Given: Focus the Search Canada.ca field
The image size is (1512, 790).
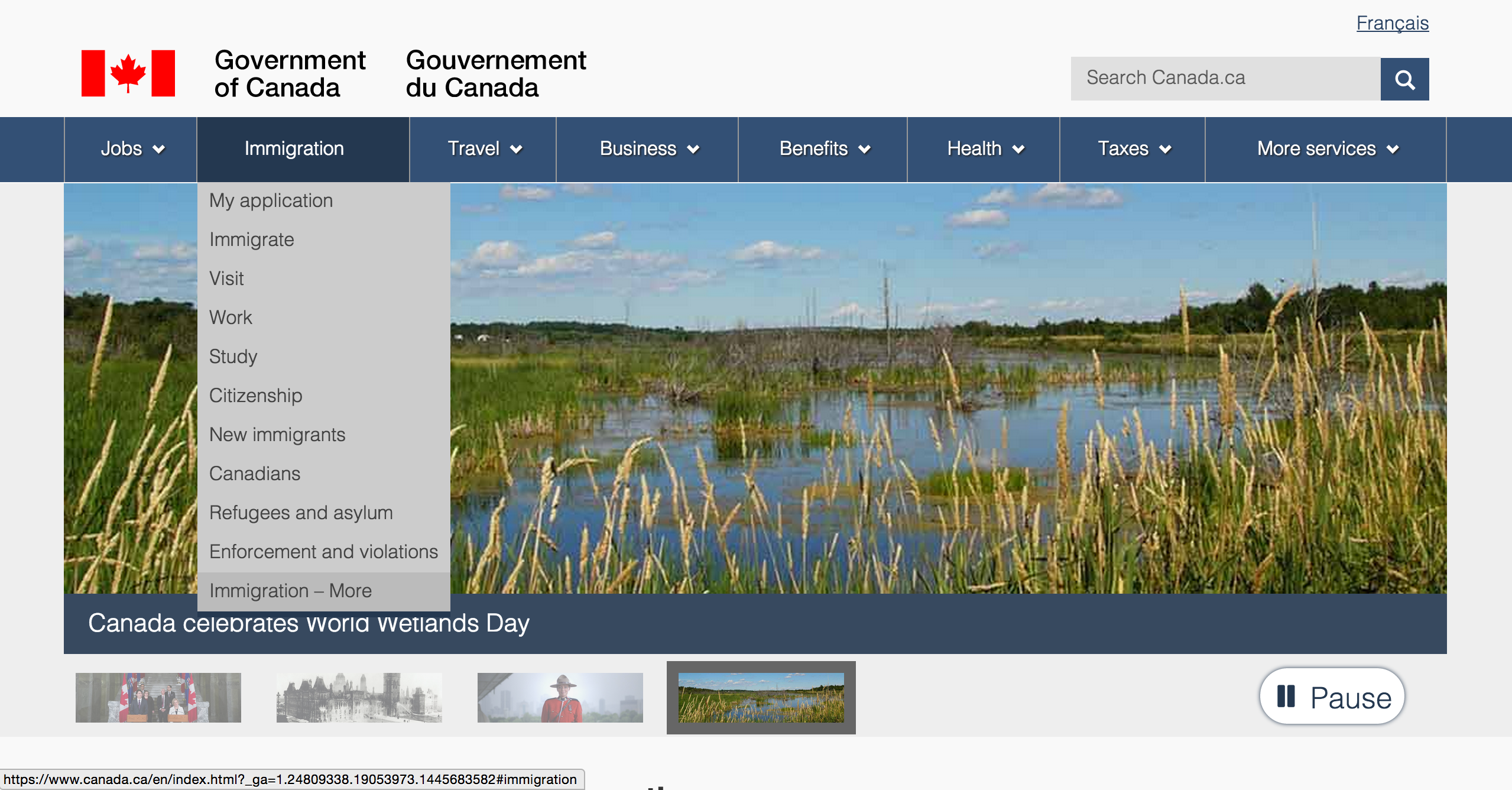Looking at the screenshot, I should tap(1225, 79).
